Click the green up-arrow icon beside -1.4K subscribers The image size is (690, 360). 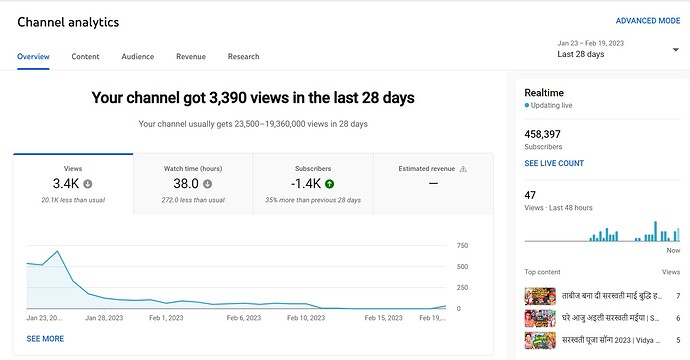[x=329, y=184]
